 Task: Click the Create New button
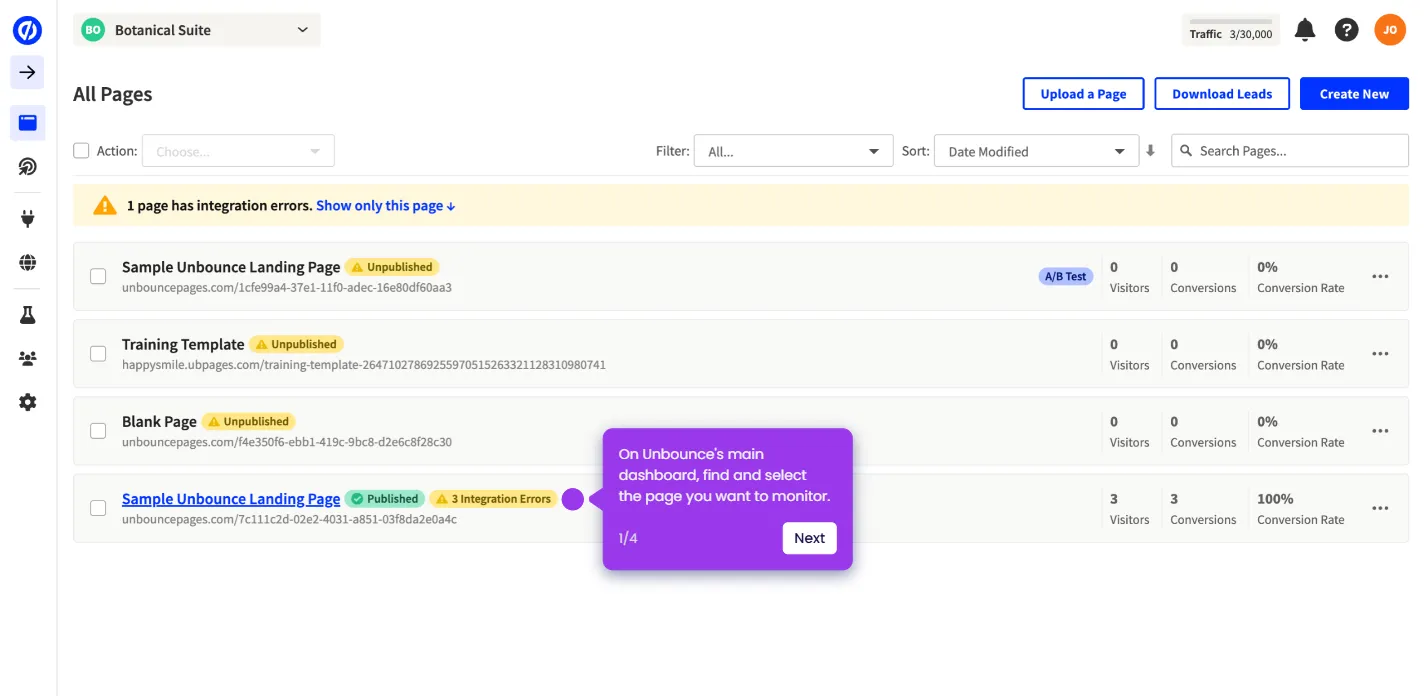pyautogui.click(x=1354, y=94)
